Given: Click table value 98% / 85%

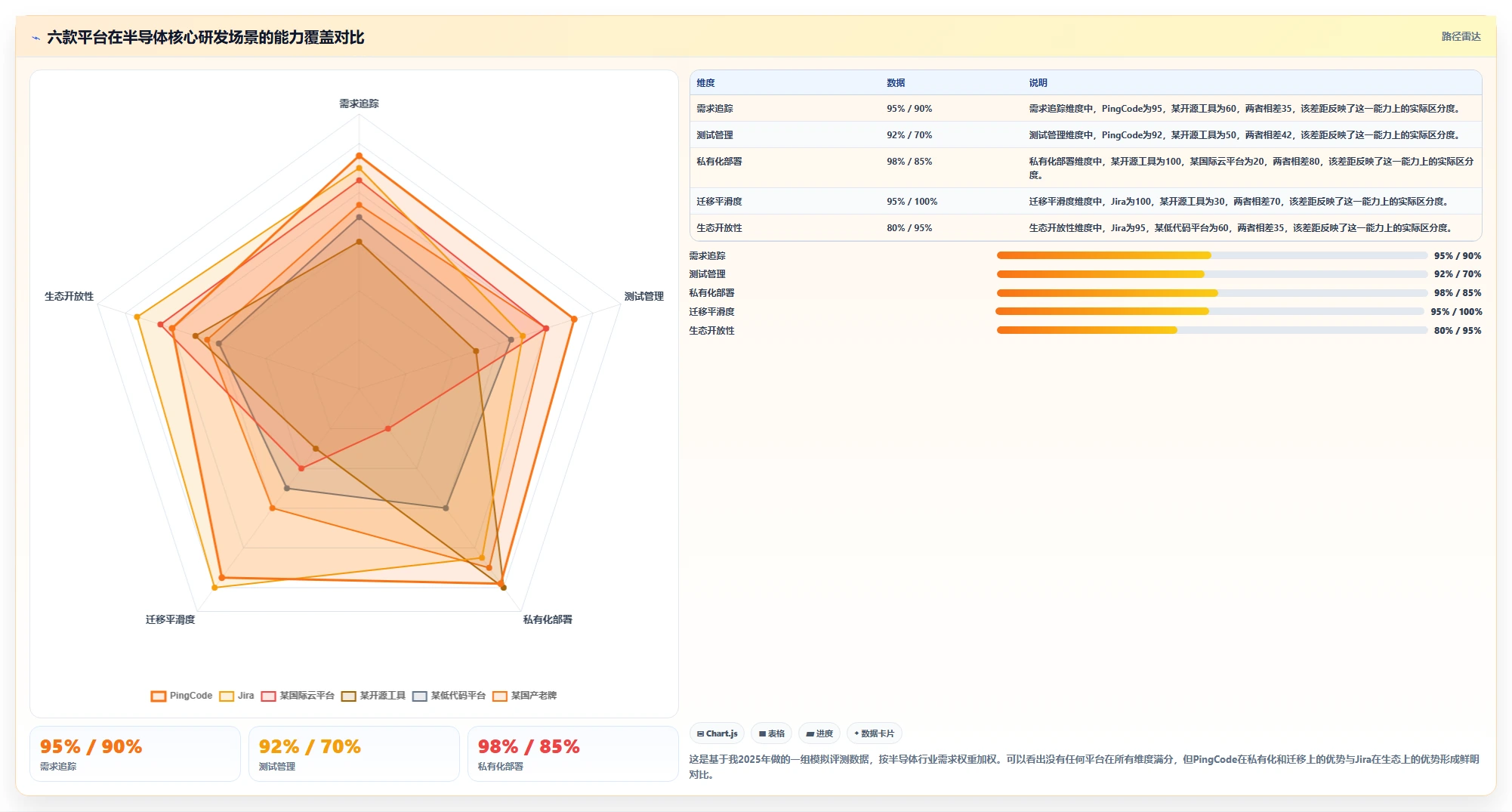Looking at the screenshot, I should pos(909,162).
